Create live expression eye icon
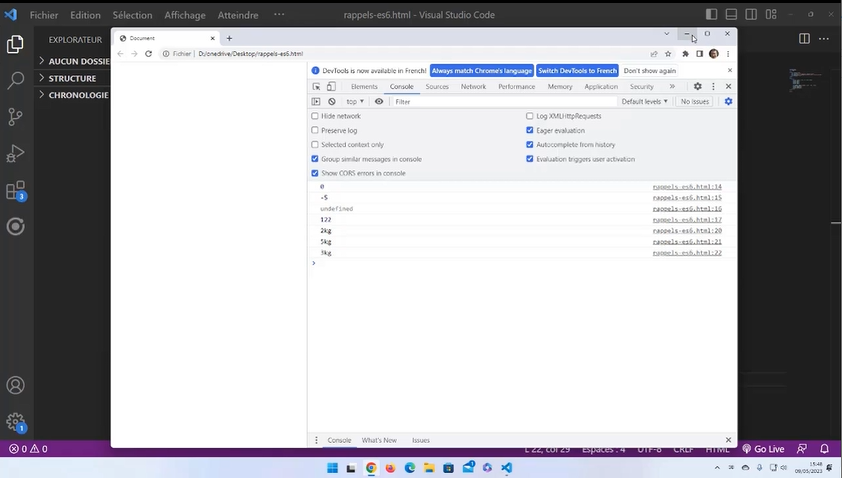842x478 pixels. (379, 102)
